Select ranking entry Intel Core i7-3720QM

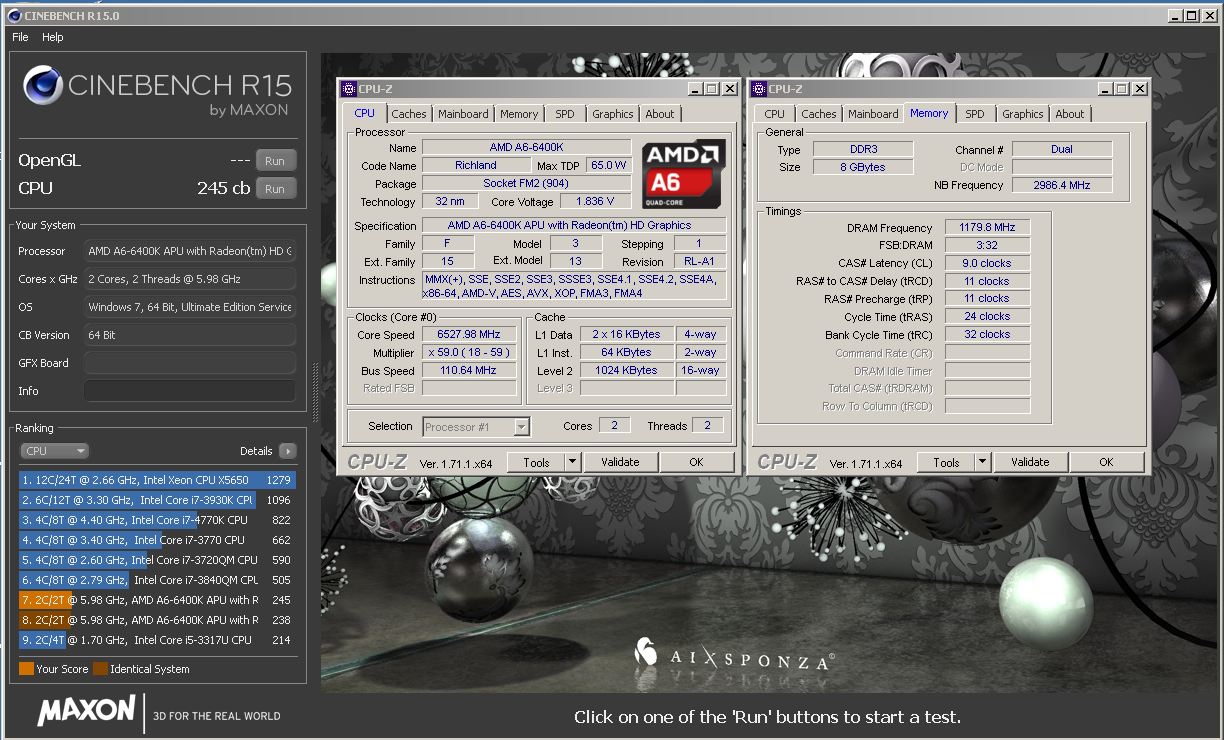pyautogui.click(x=157, y=560)
